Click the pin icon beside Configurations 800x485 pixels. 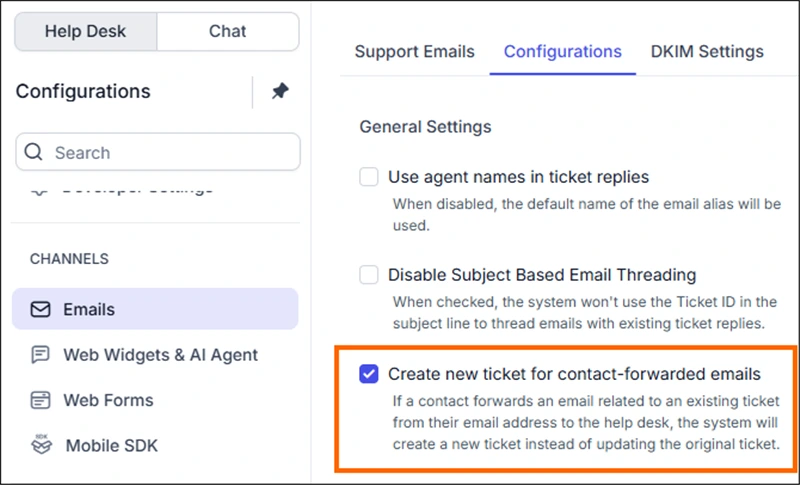pos(280,91)
